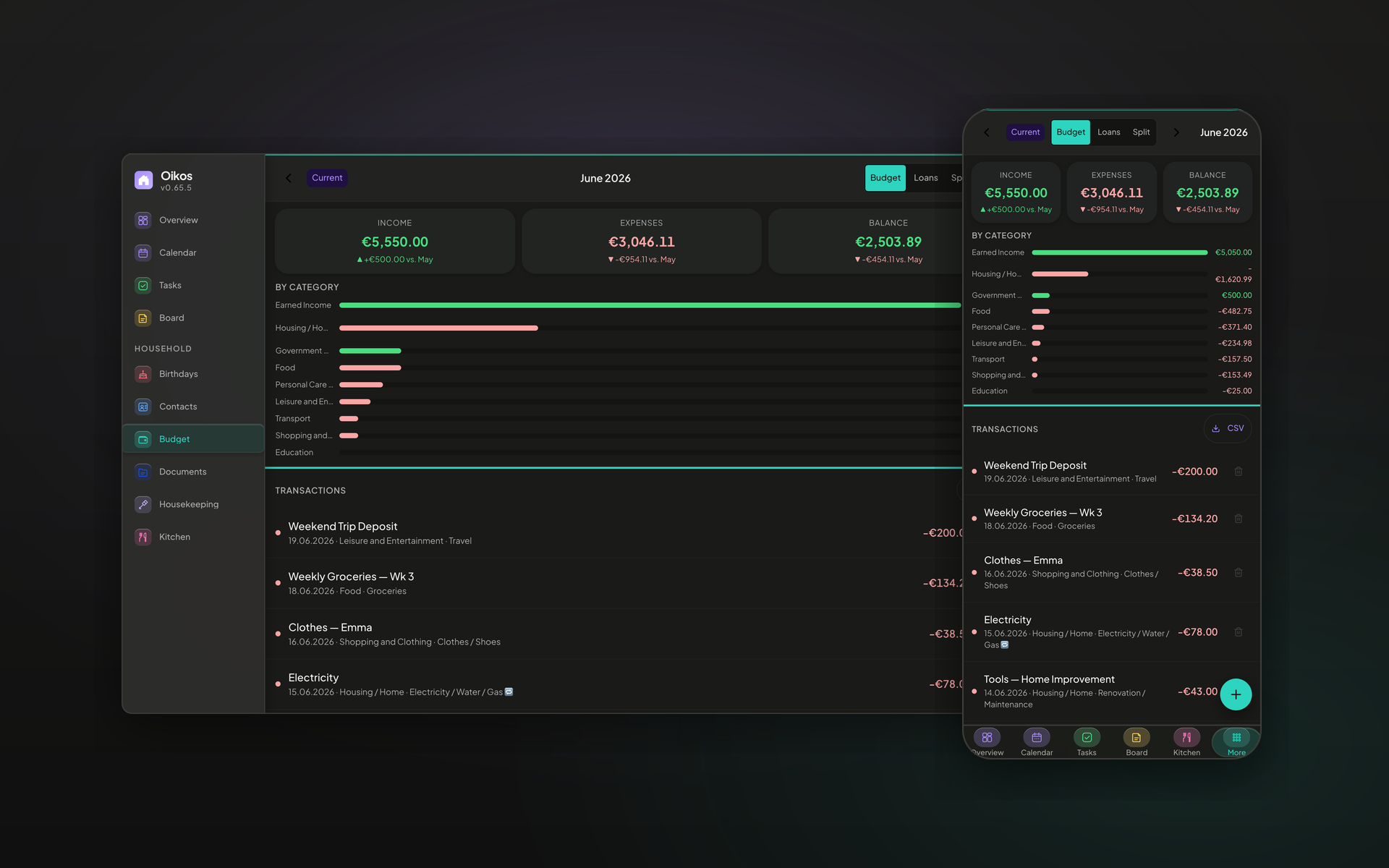Viewport: 1389px width, 868px height.
Task: Click the desktop EXPENSES €3,046.11 card
Action: click(x=642, y=242)
